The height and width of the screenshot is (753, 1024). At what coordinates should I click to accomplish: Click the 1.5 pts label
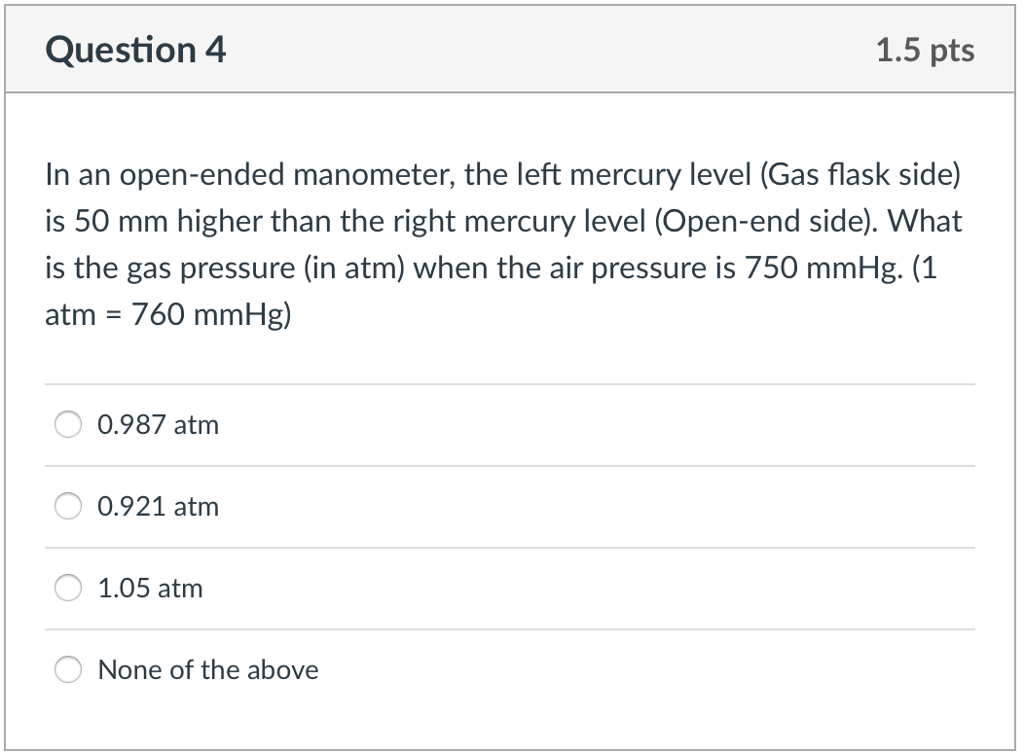click(x=926, y=51)
